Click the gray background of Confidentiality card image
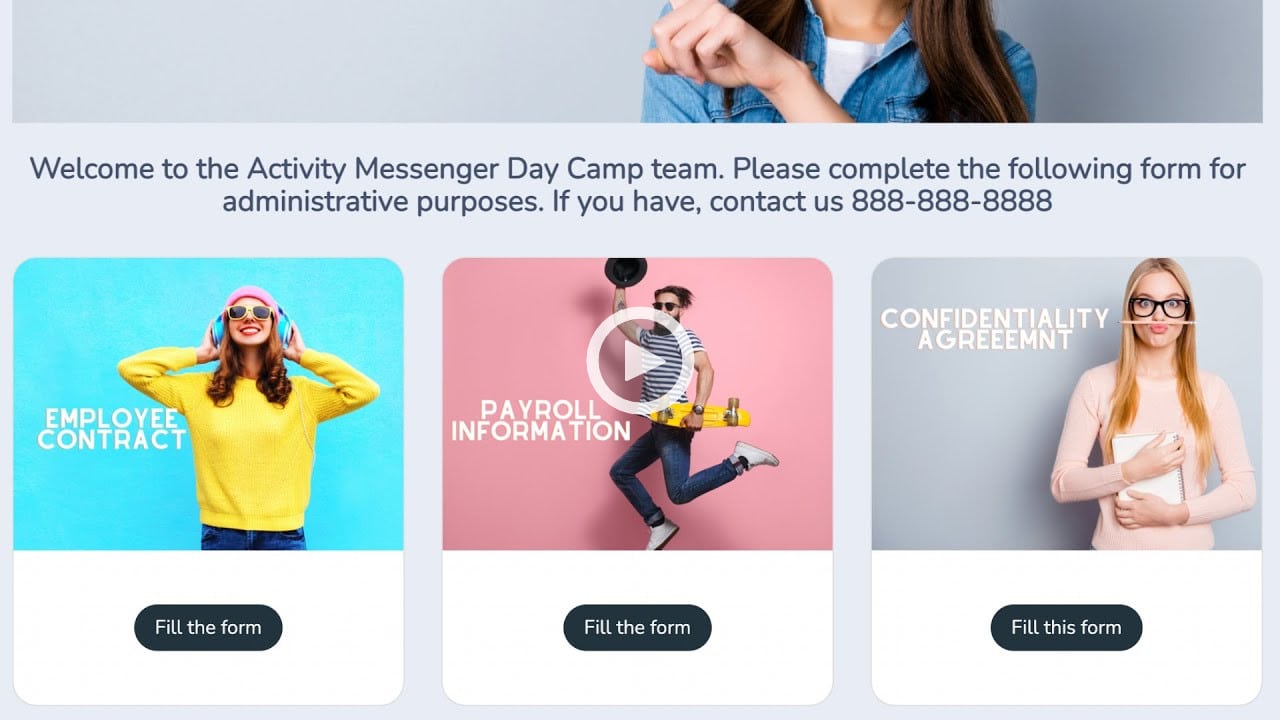The width and height of the screenshot is (1280, 720). click(x=960, y=450)
